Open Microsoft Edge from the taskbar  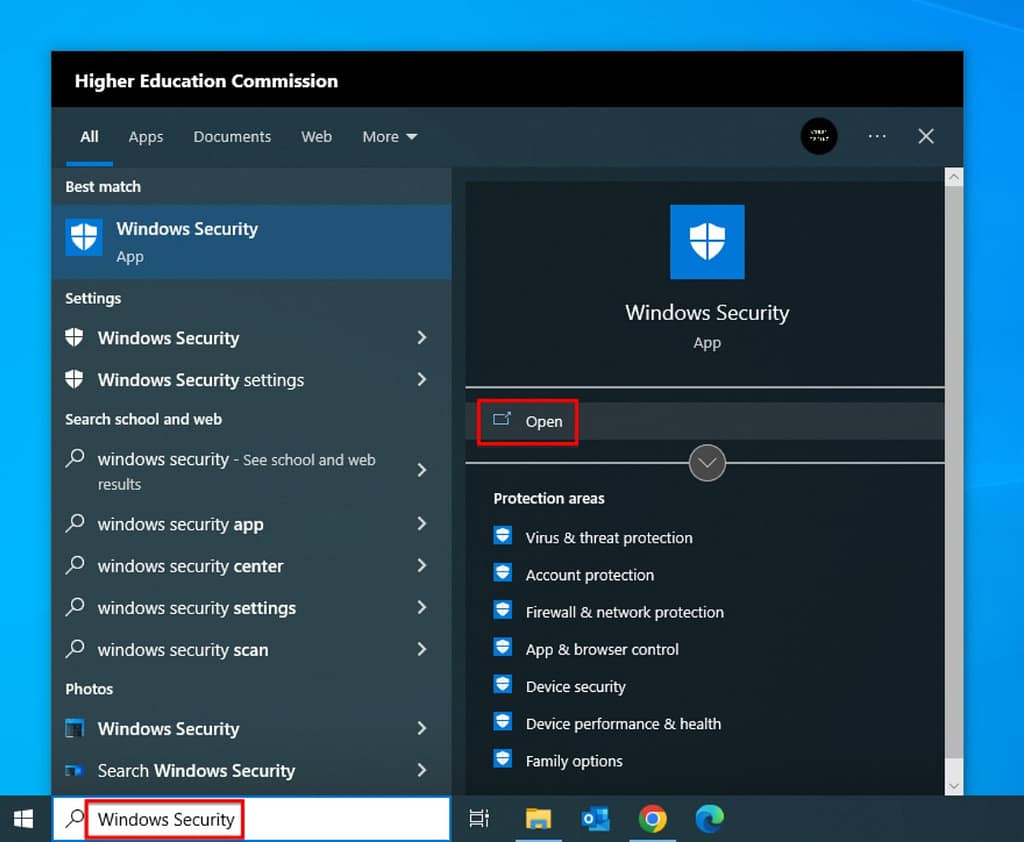tap(709, 818)
